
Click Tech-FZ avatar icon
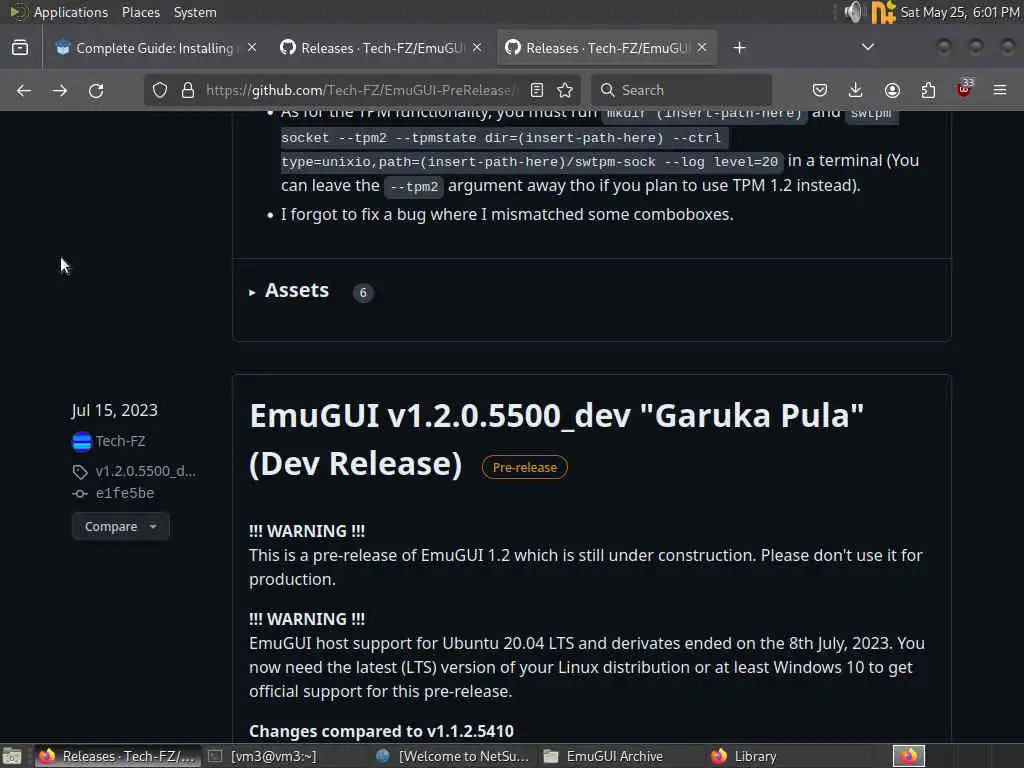point(82,442)
